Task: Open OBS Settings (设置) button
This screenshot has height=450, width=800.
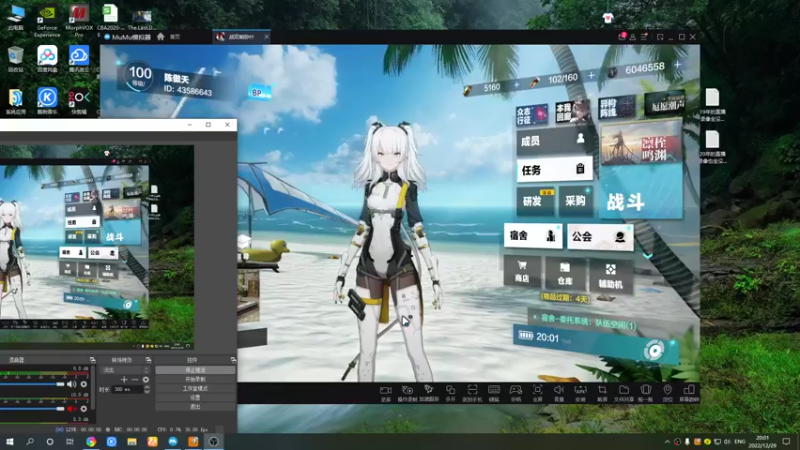Action: coord(195,397)
